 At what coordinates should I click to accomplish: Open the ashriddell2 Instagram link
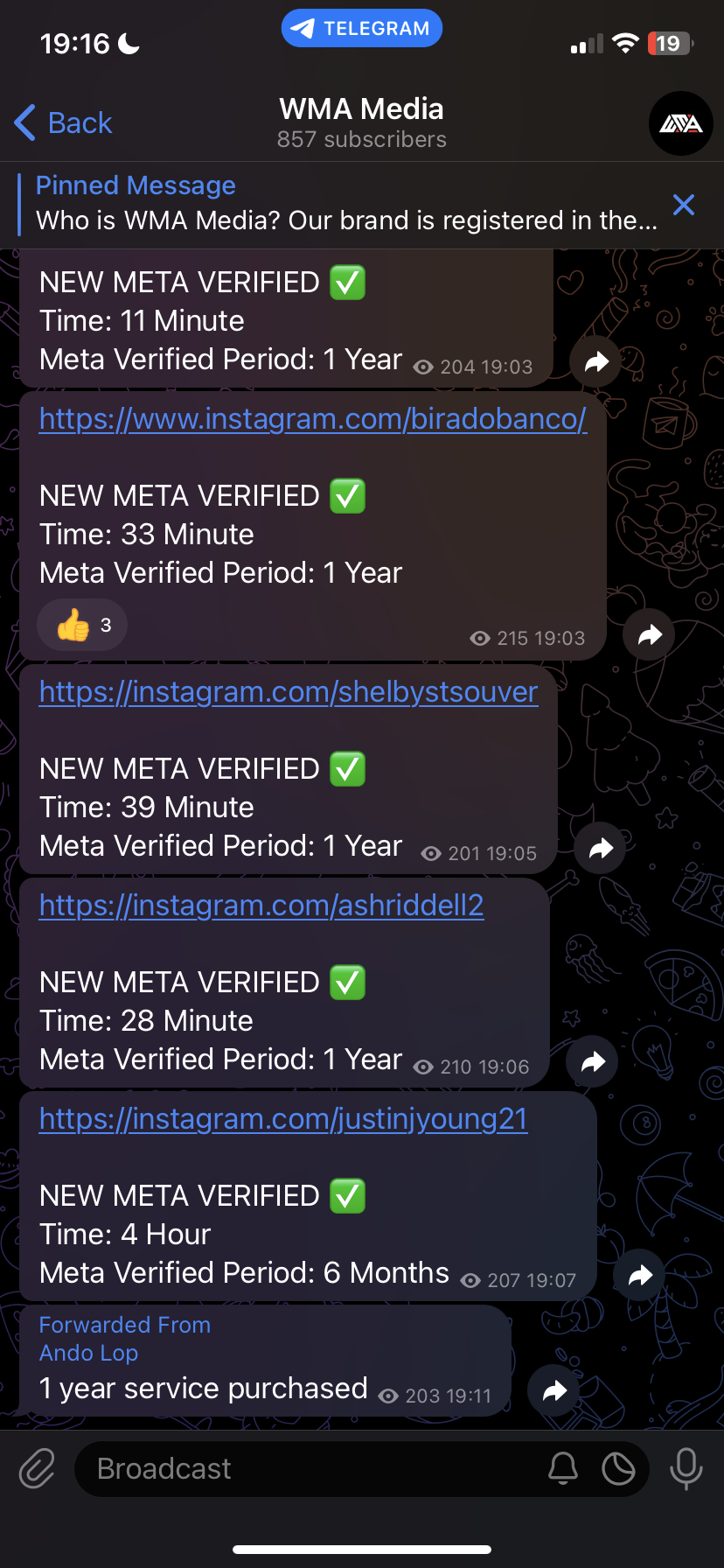click(261, 906)
